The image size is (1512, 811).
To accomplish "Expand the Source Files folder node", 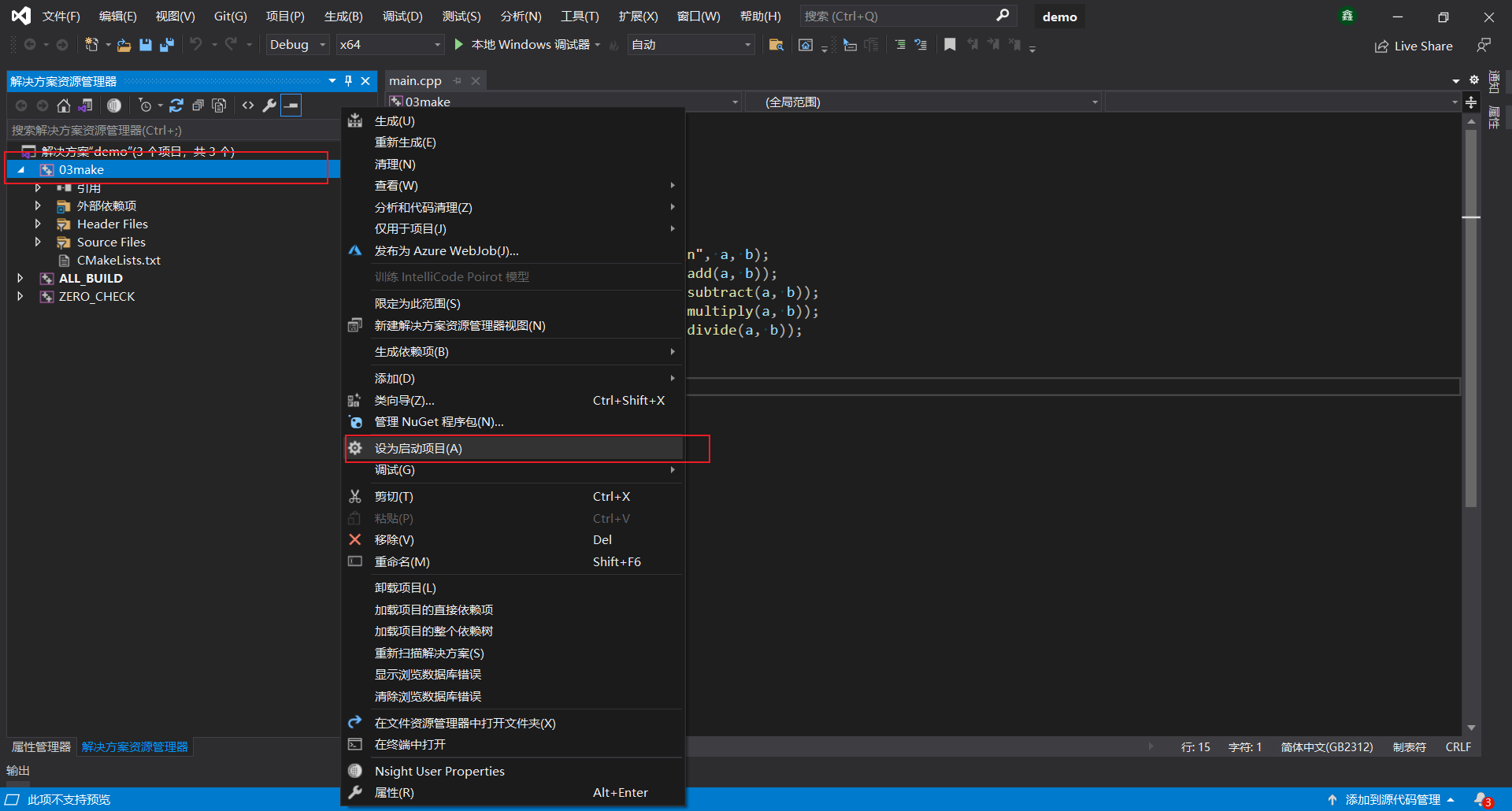I will 38,243.
